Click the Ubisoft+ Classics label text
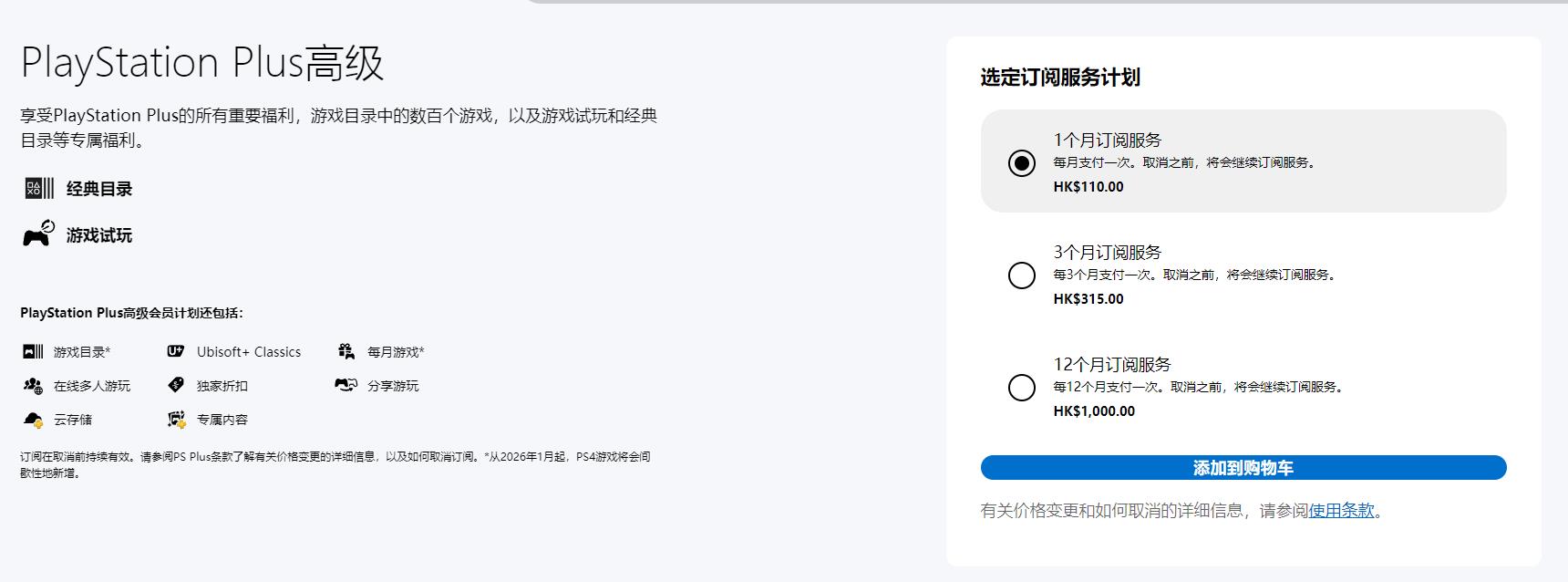Image resolution: width=1568 pixels, height=582 pixels. [x=249, y=352]
